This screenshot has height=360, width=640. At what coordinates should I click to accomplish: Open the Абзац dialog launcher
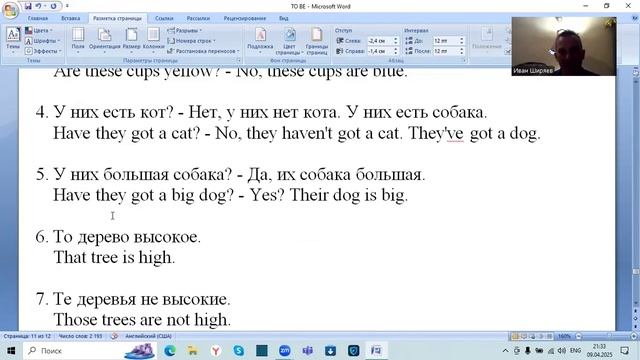tap(464, 60)
